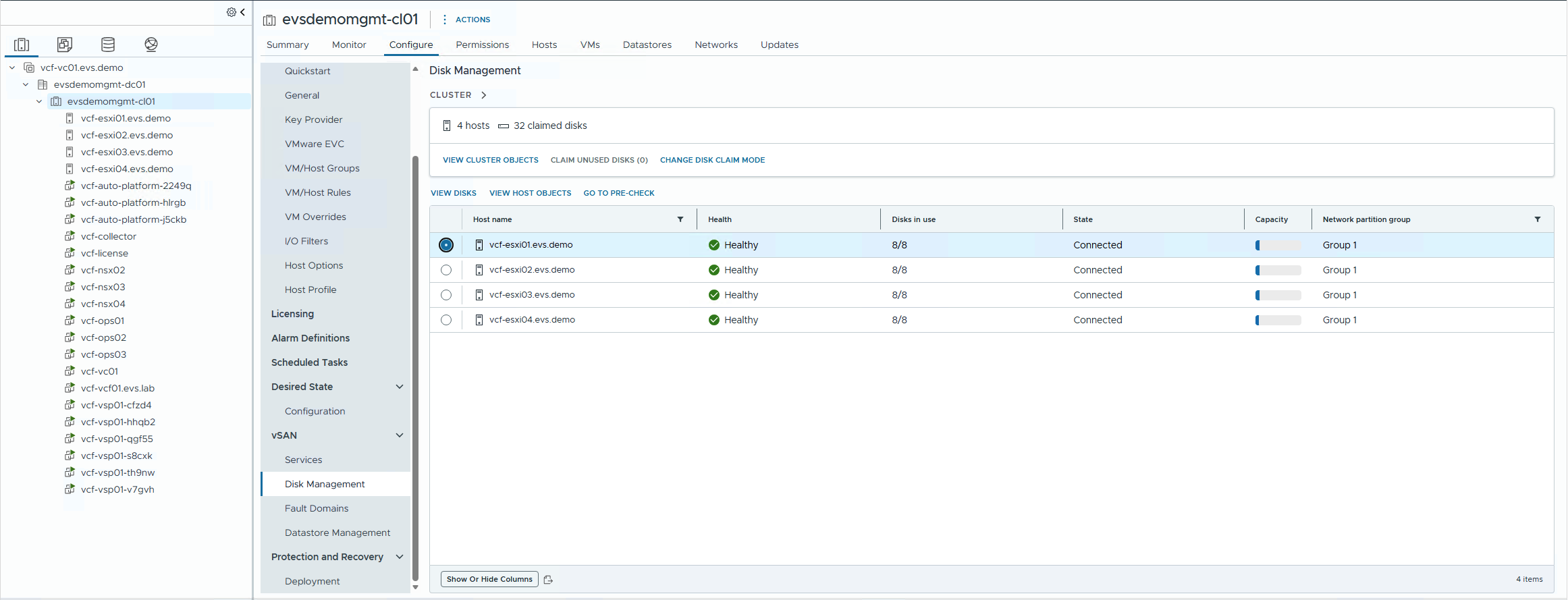
Task: Click the VIEW HOST OBJECTS link
Action: point(530,193)
